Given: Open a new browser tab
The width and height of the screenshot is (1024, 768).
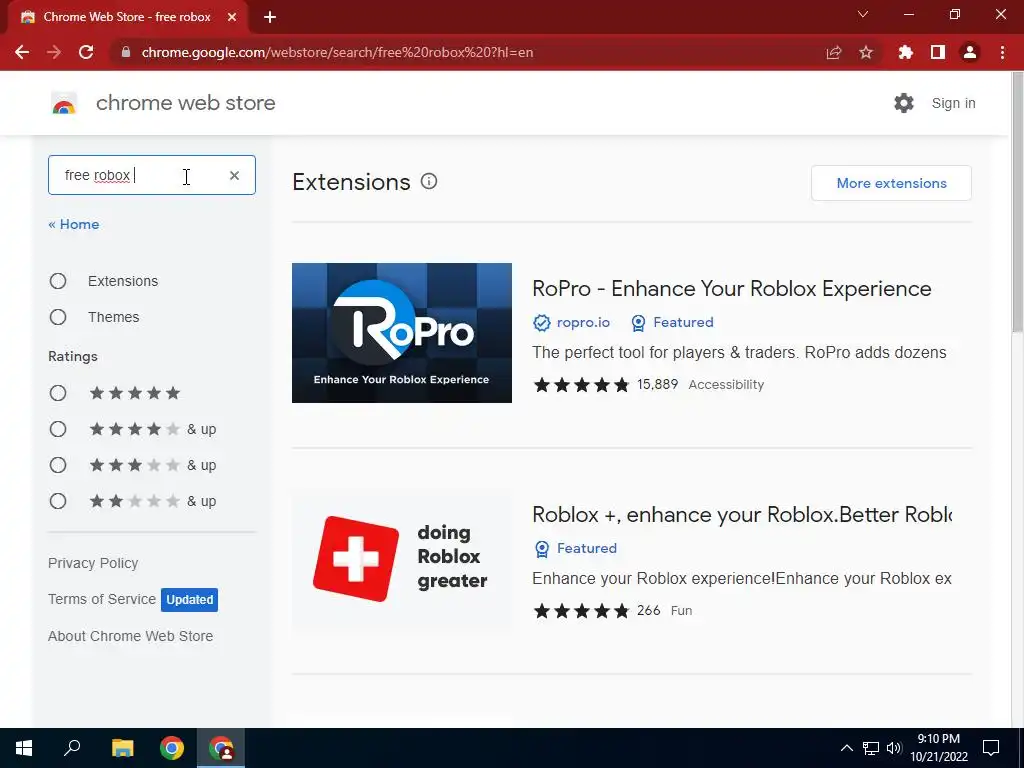Looking at the screenshot, I should [x=270, y=17].
